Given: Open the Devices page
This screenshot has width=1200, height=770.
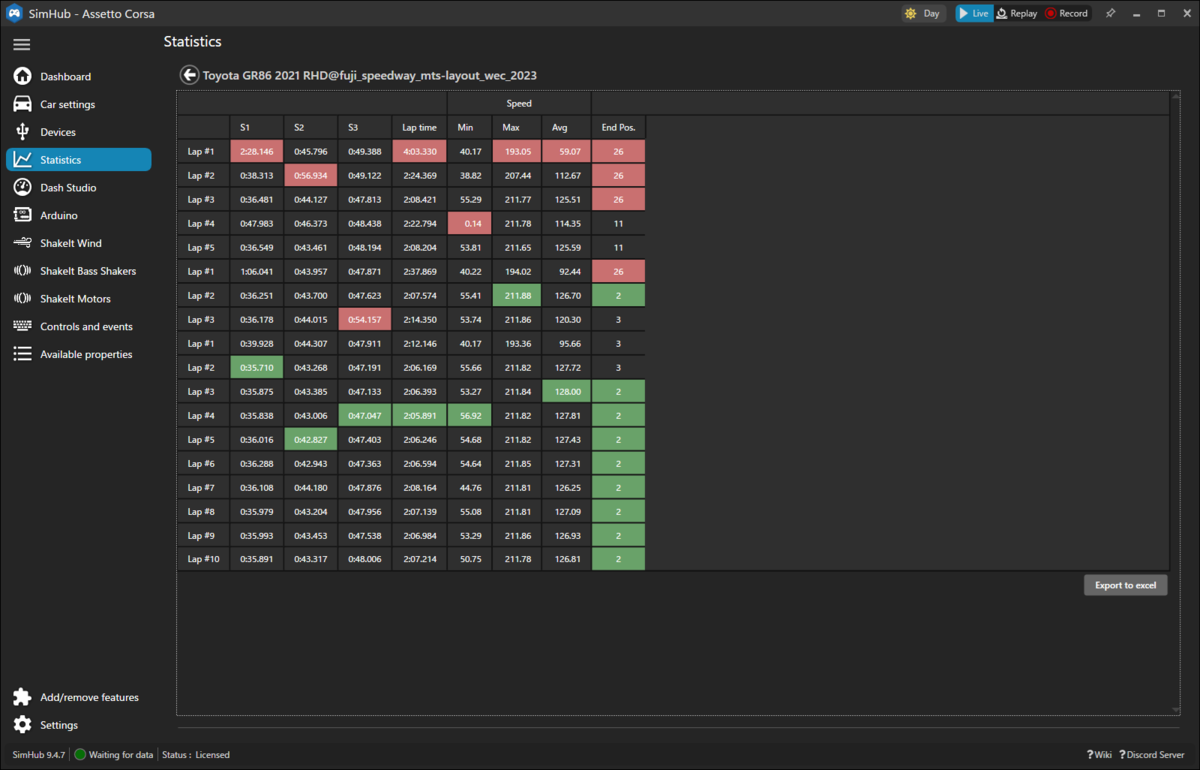Looking at the screenshot, I should click(78, 132).
